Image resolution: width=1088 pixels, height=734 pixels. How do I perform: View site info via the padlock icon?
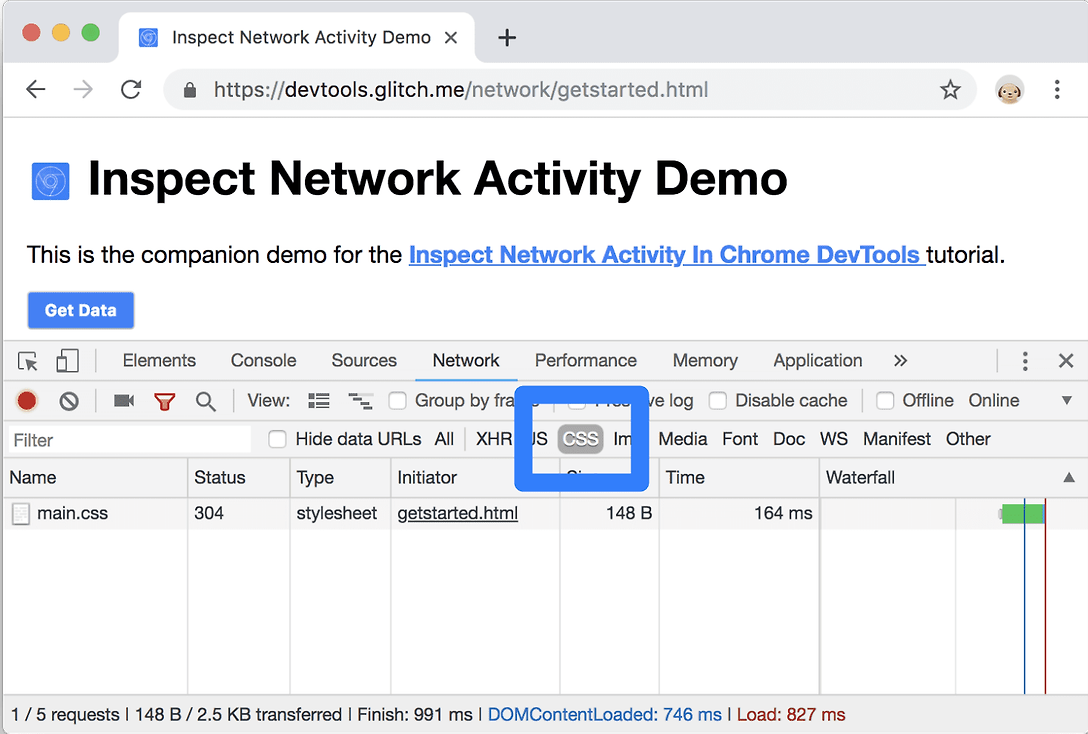189,90
